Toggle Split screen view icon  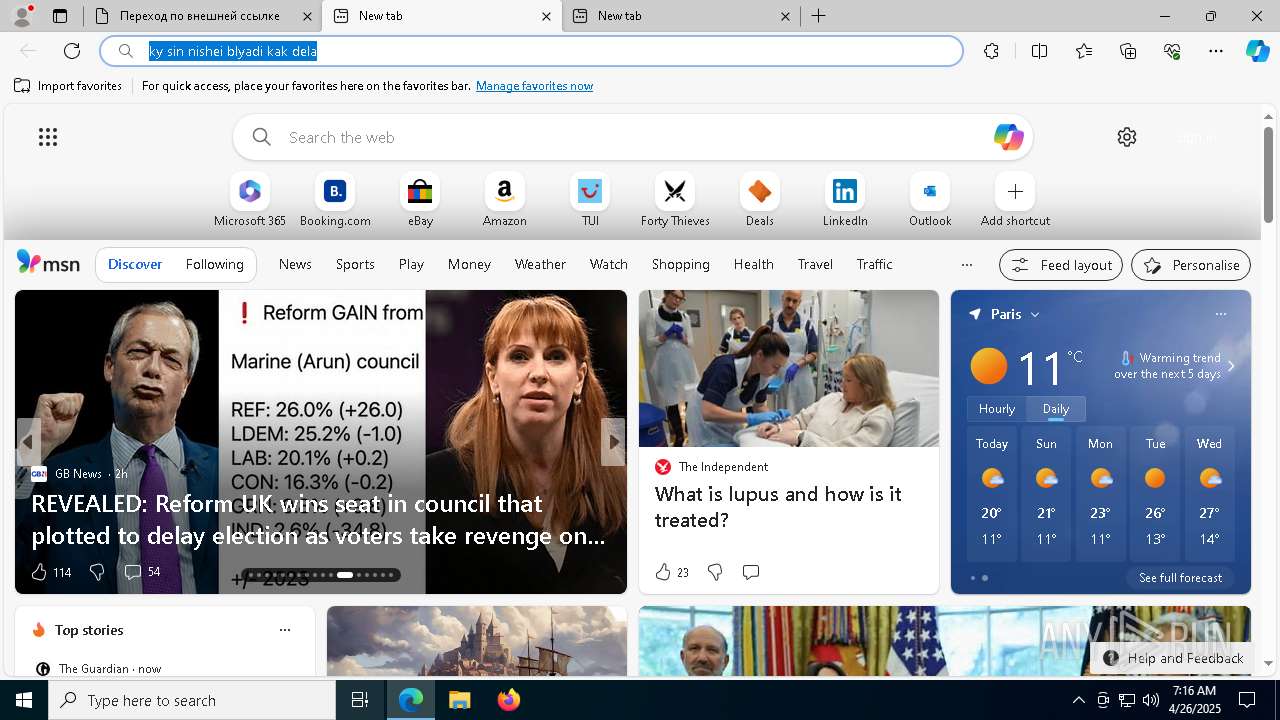click(x=1039, y=51)
